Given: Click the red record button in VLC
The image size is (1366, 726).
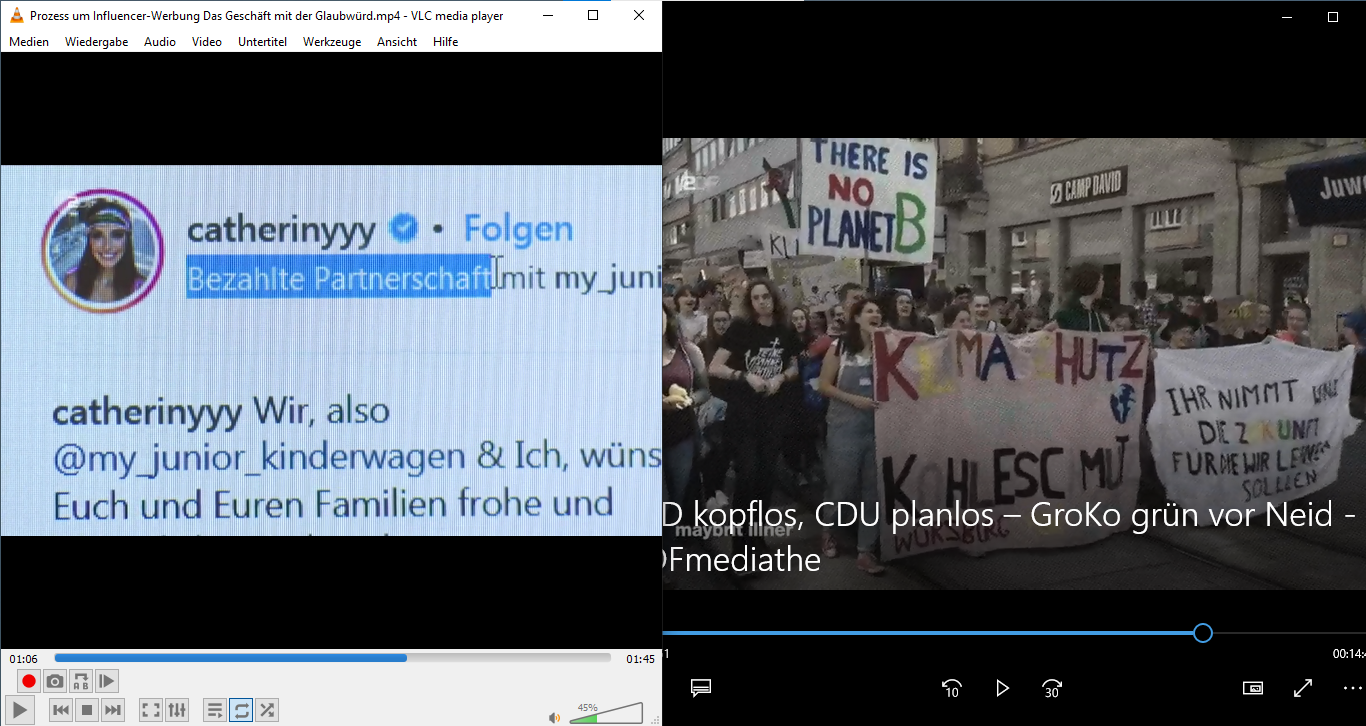Looking at the screenshot, I should click(29, 681).
